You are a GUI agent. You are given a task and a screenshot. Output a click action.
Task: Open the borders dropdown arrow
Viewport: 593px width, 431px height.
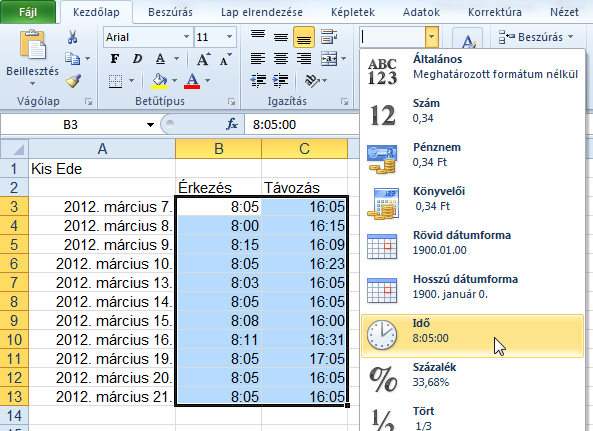(x=132, y=81)
